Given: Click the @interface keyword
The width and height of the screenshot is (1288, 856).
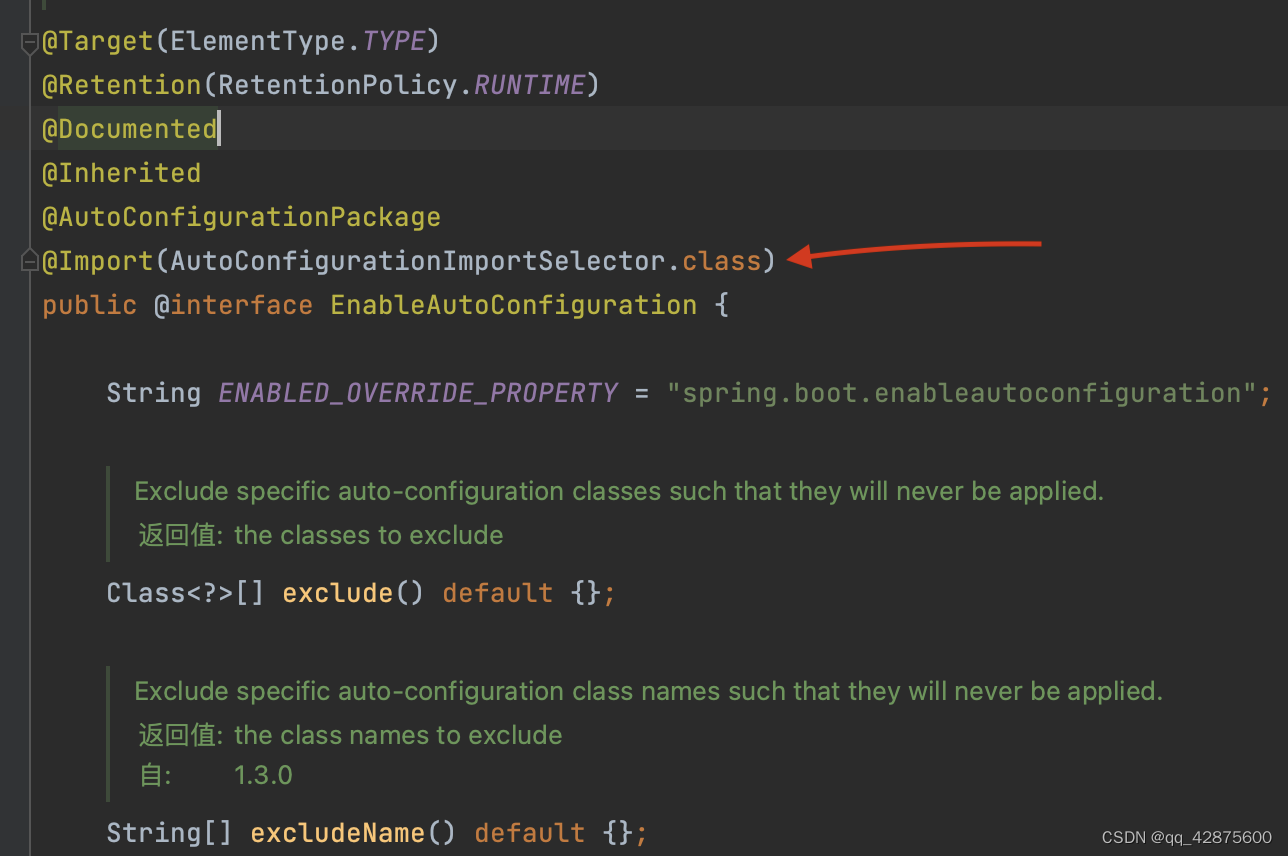Looking at the screenshot, I should coord(233,306).
